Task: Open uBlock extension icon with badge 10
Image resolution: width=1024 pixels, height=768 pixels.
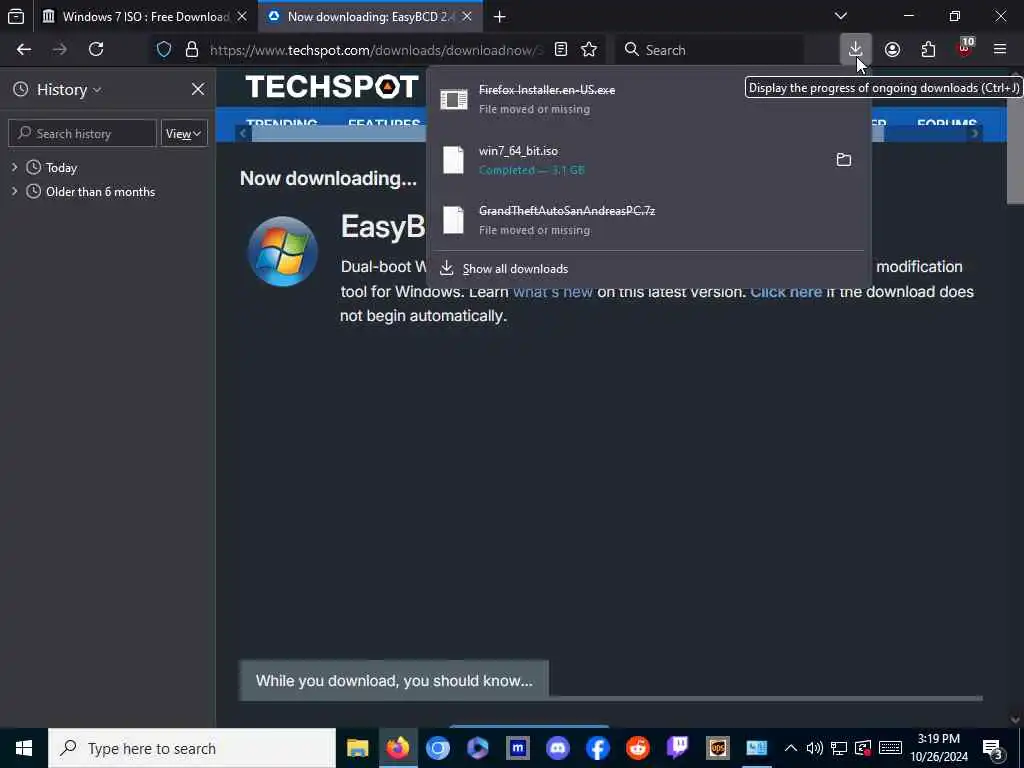Action: click(965, 49)
